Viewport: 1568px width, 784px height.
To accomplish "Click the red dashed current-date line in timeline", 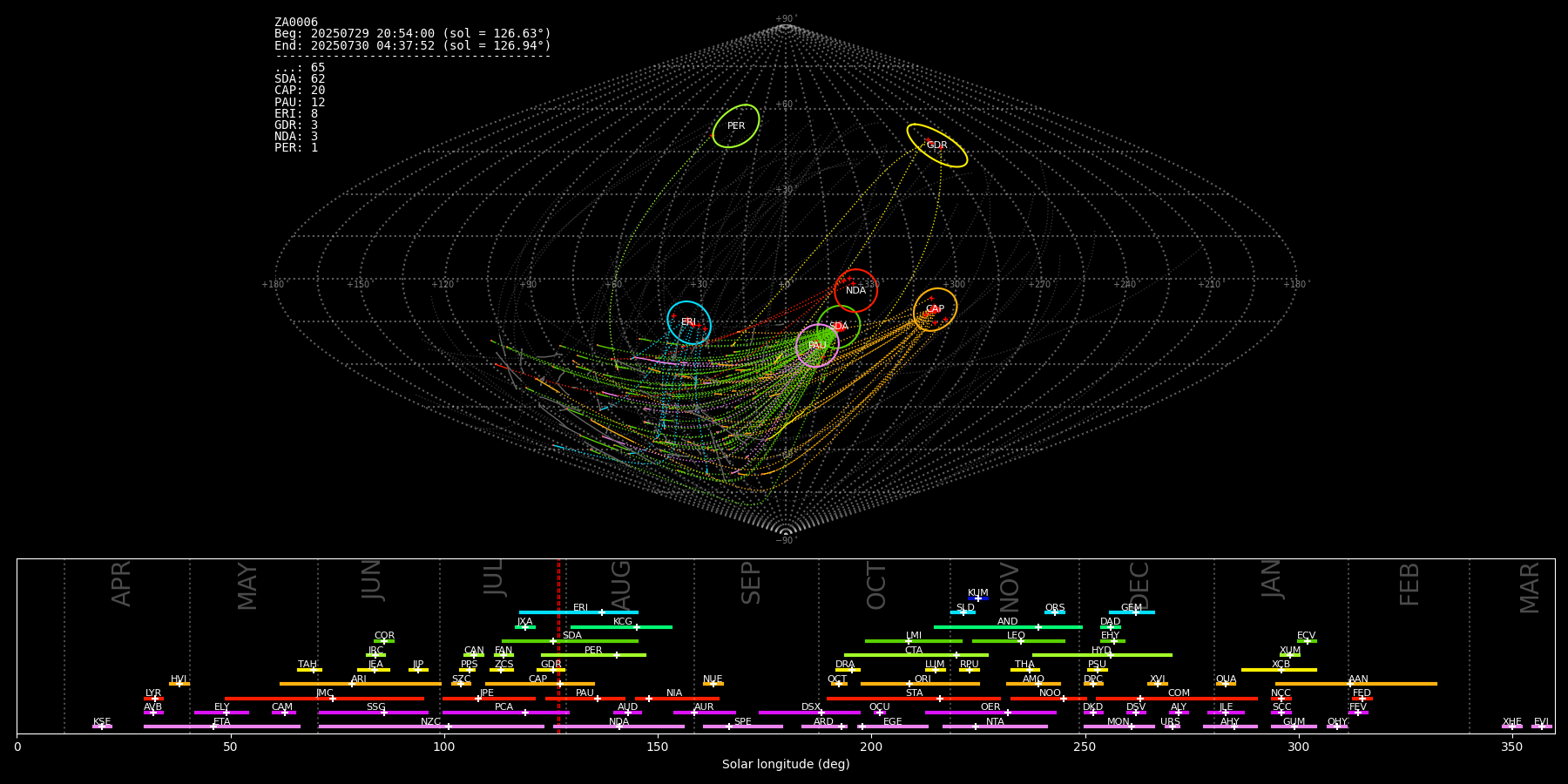I will click(558, 646).
